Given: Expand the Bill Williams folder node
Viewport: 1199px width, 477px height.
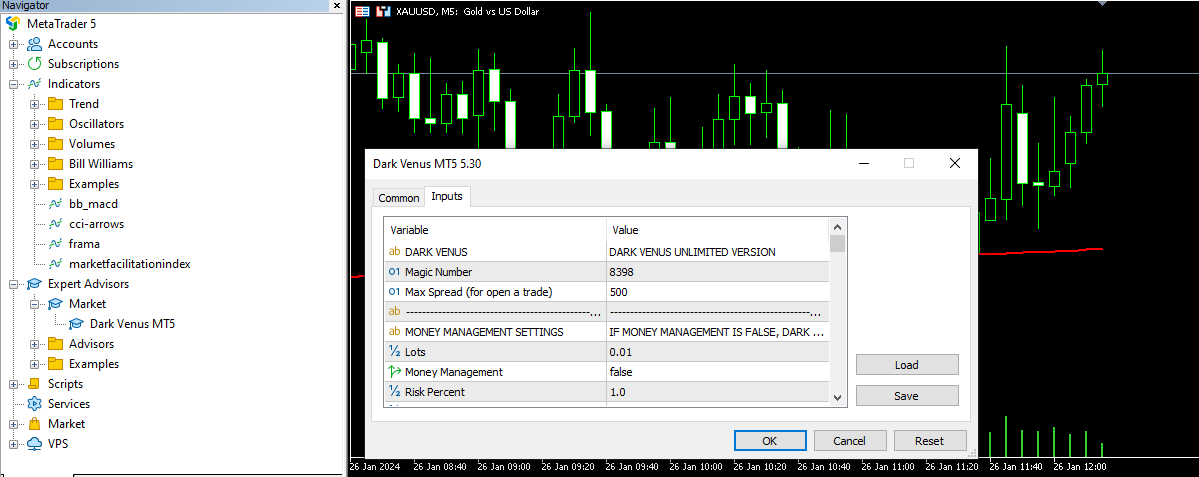Looking at the screenshot, I should pyautogui.click(x=34, y=164).
